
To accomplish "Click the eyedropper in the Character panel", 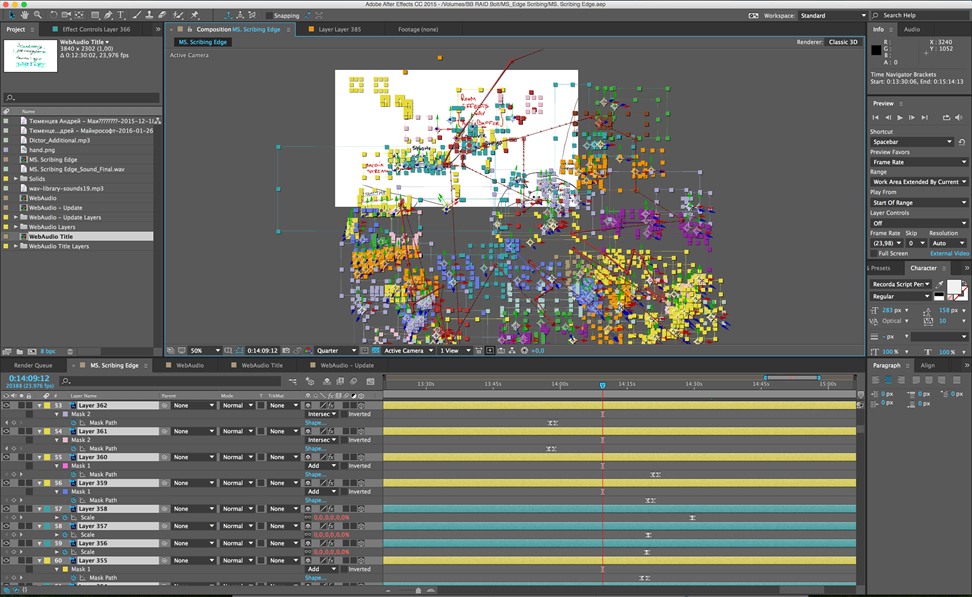I will pos(939,285).
